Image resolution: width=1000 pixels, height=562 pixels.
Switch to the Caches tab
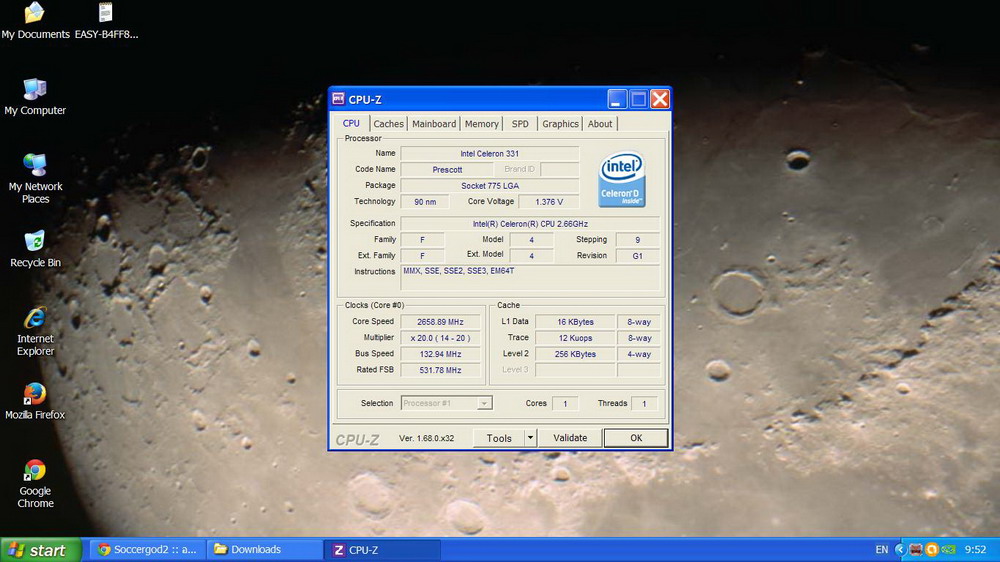[388, 124]
